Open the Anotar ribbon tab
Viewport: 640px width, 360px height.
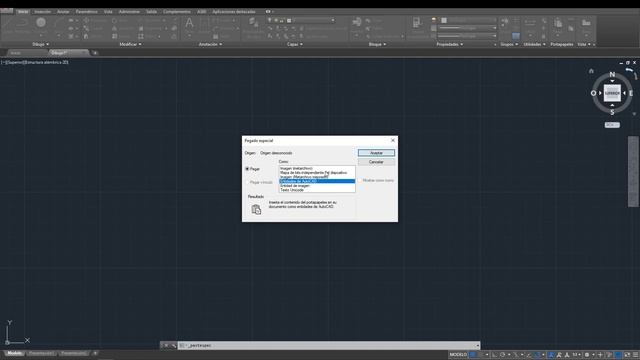pos(63,12)
